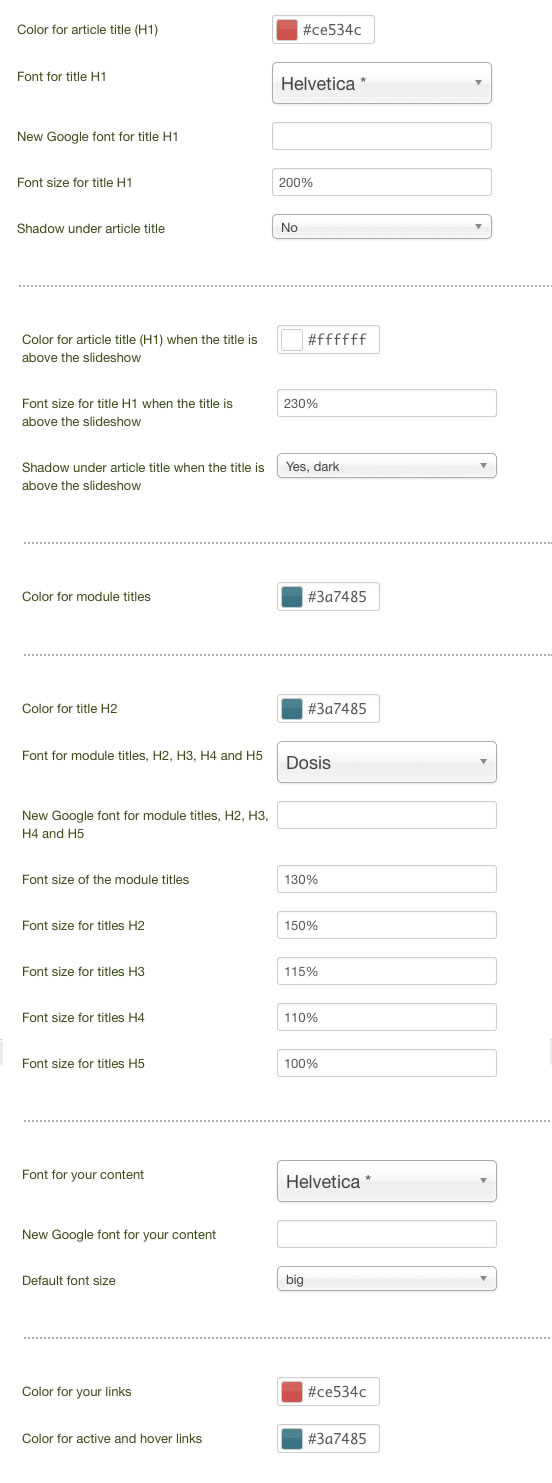Open color picker for article title H1
Screen dimensions: 552x1483
pyautogui.click(x=287, y=30)
